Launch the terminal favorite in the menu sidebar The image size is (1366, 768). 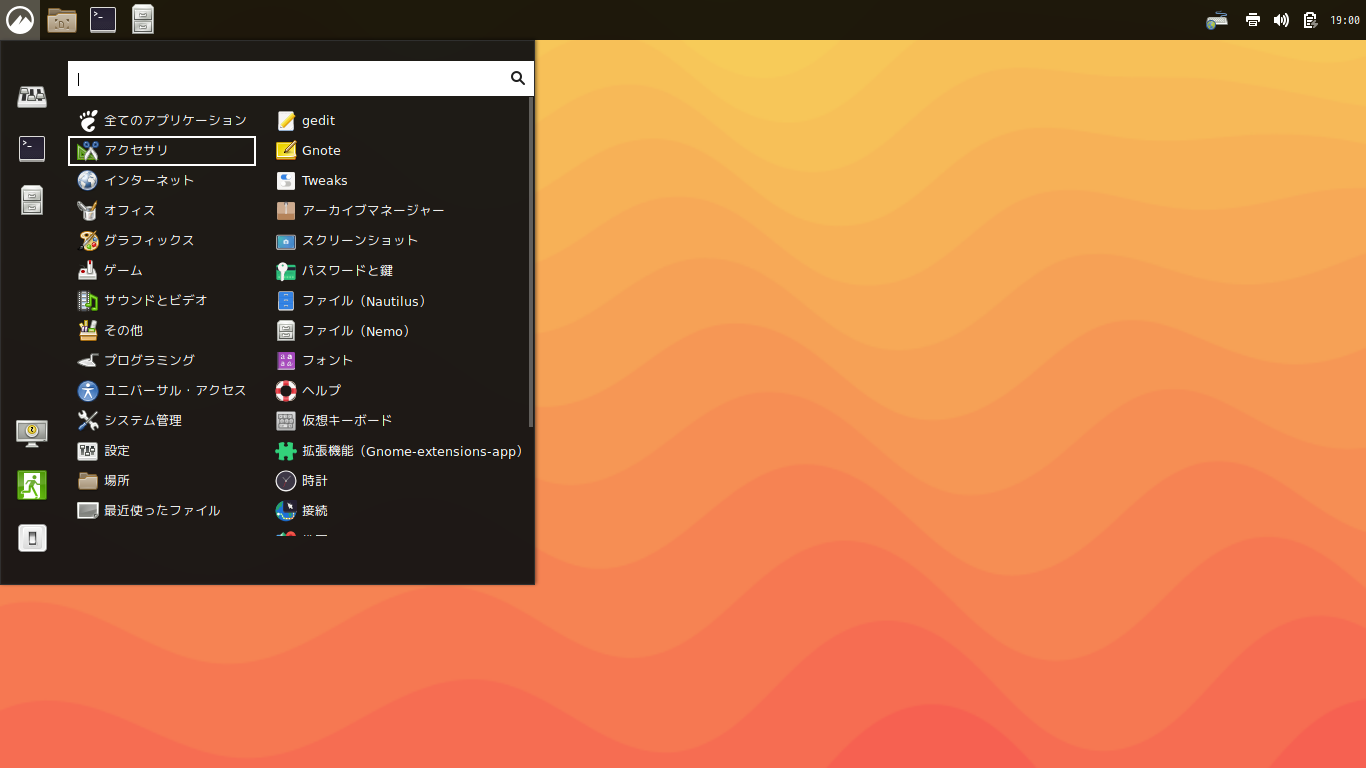32,149
